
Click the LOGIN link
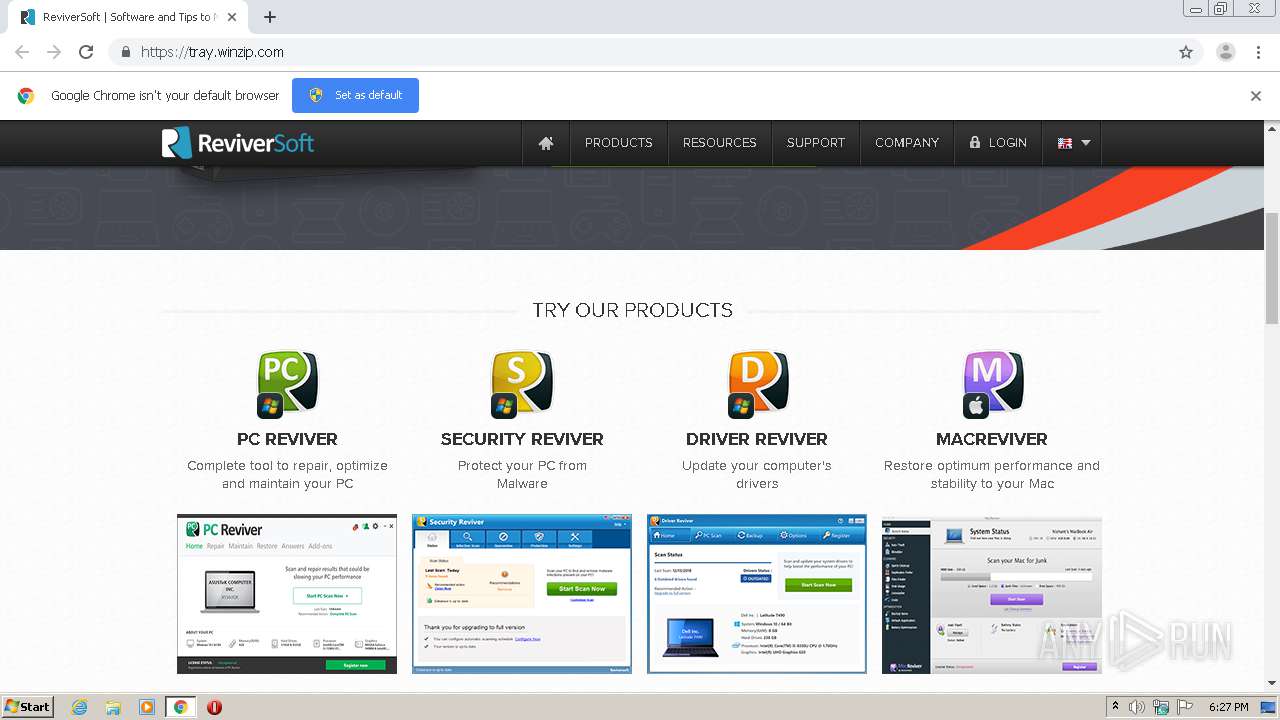coord(998,143)
